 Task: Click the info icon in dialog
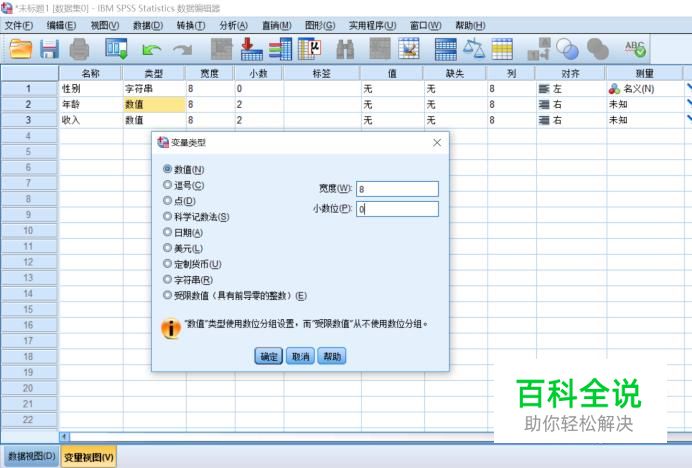(171, 328)
